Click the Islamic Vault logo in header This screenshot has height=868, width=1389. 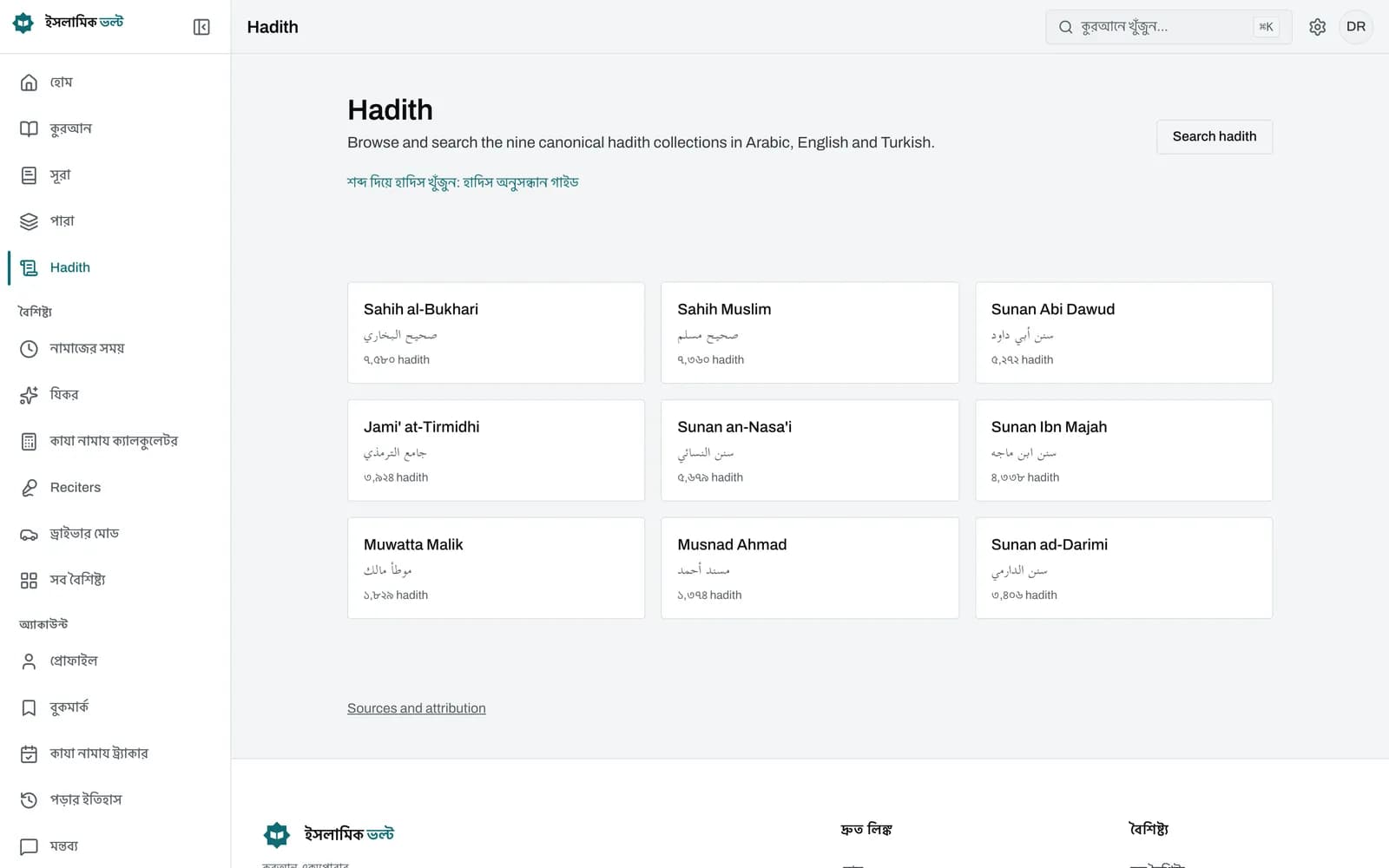pyautogui.click(x=69, y=23)
